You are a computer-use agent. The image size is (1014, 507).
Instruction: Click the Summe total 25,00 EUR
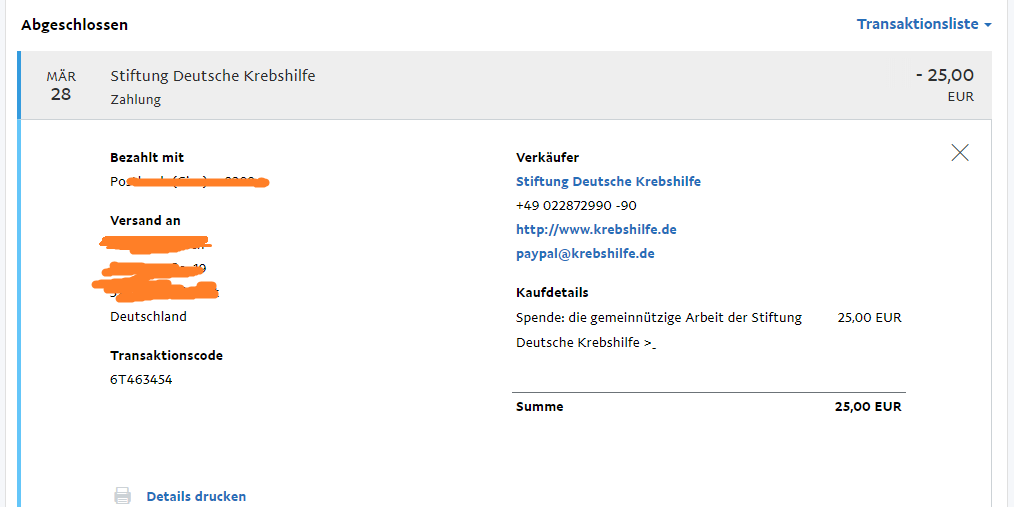[868, 407]
